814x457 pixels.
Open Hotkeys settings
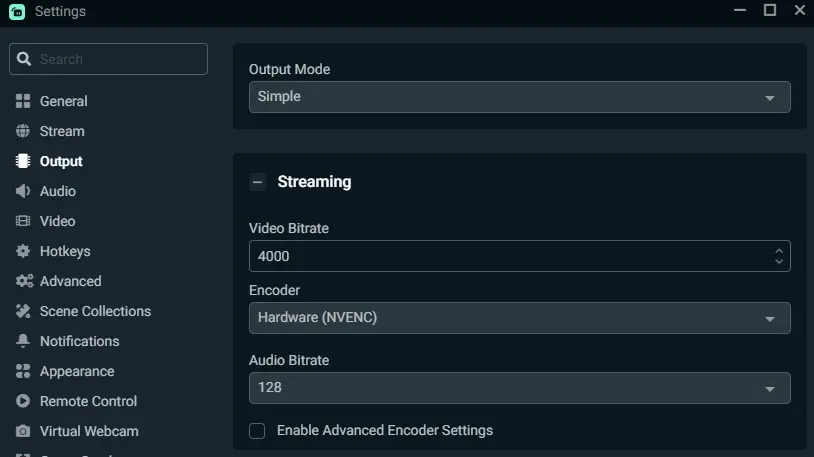coord(65,251)
